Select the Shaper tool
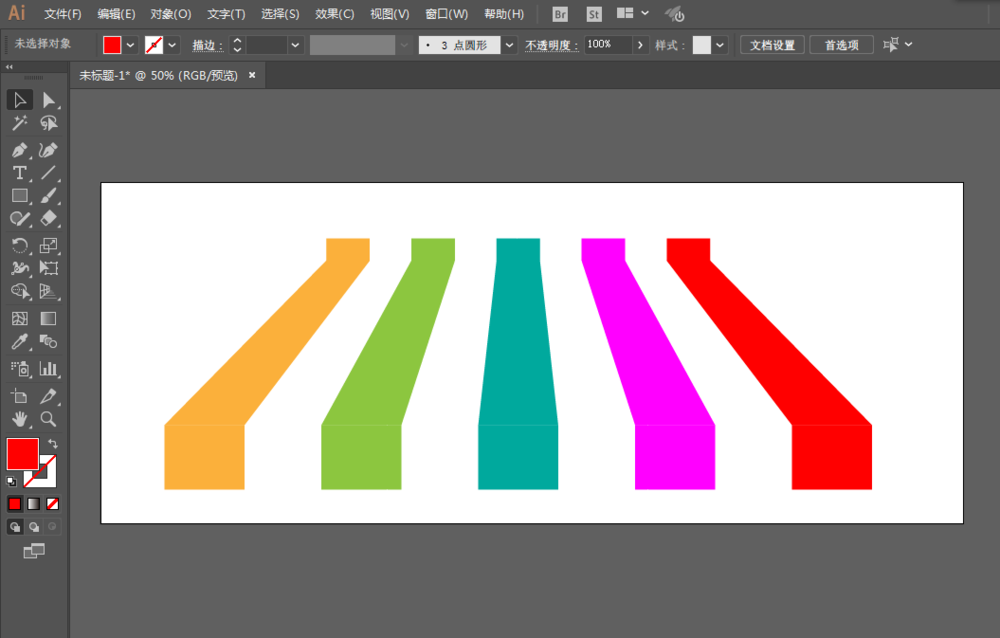 20,219
